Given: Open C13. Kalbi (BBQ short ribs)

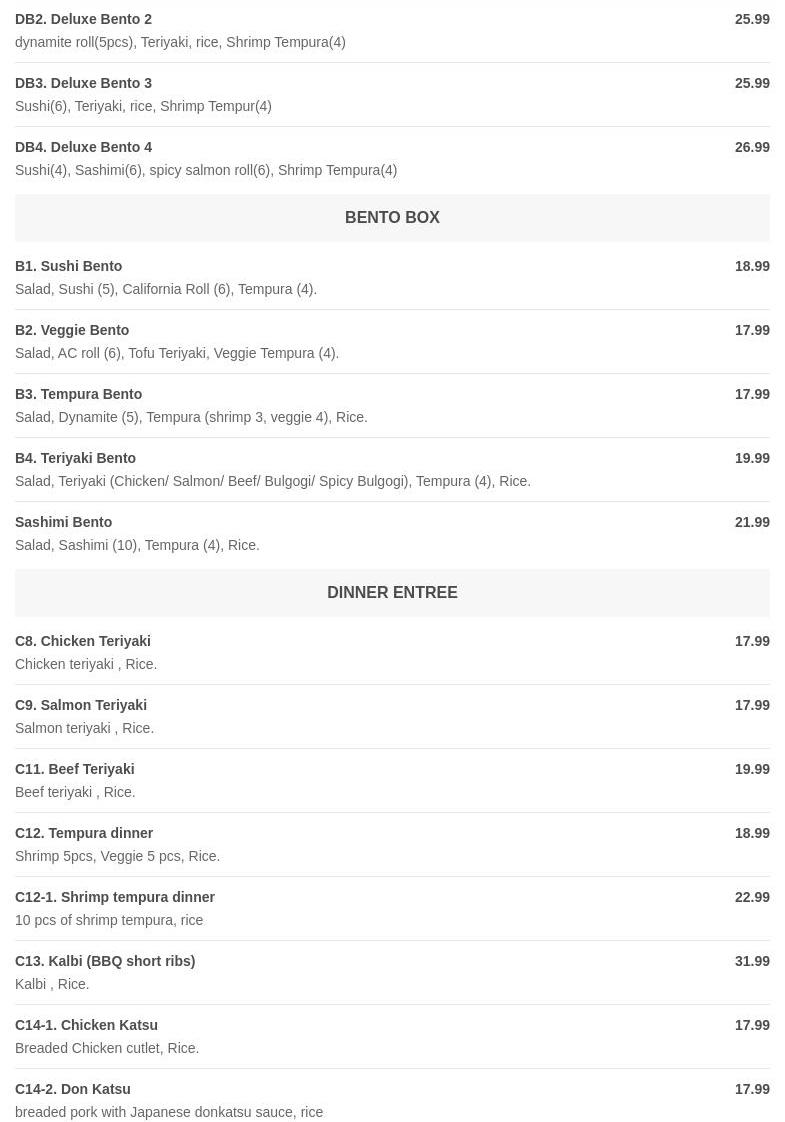Looking at the screenshot, I should 105,962.
